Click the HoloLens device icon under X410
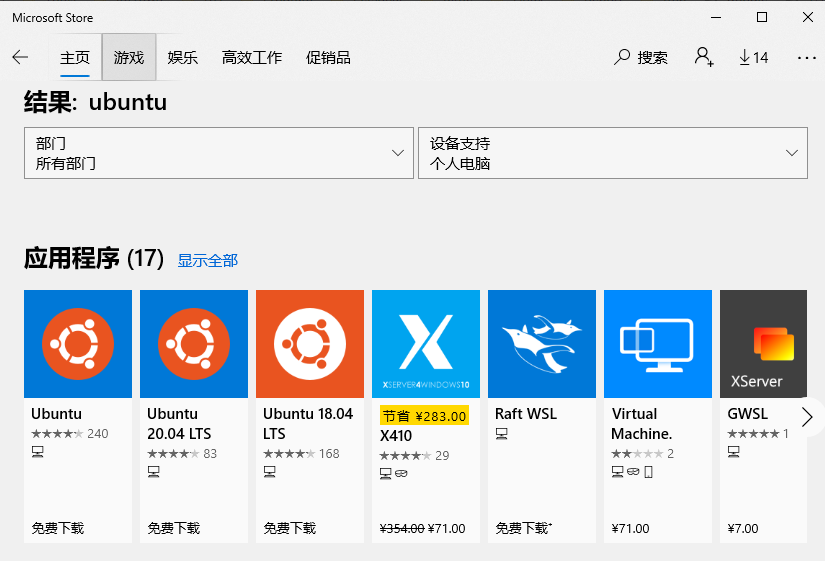 click(401, 474)
